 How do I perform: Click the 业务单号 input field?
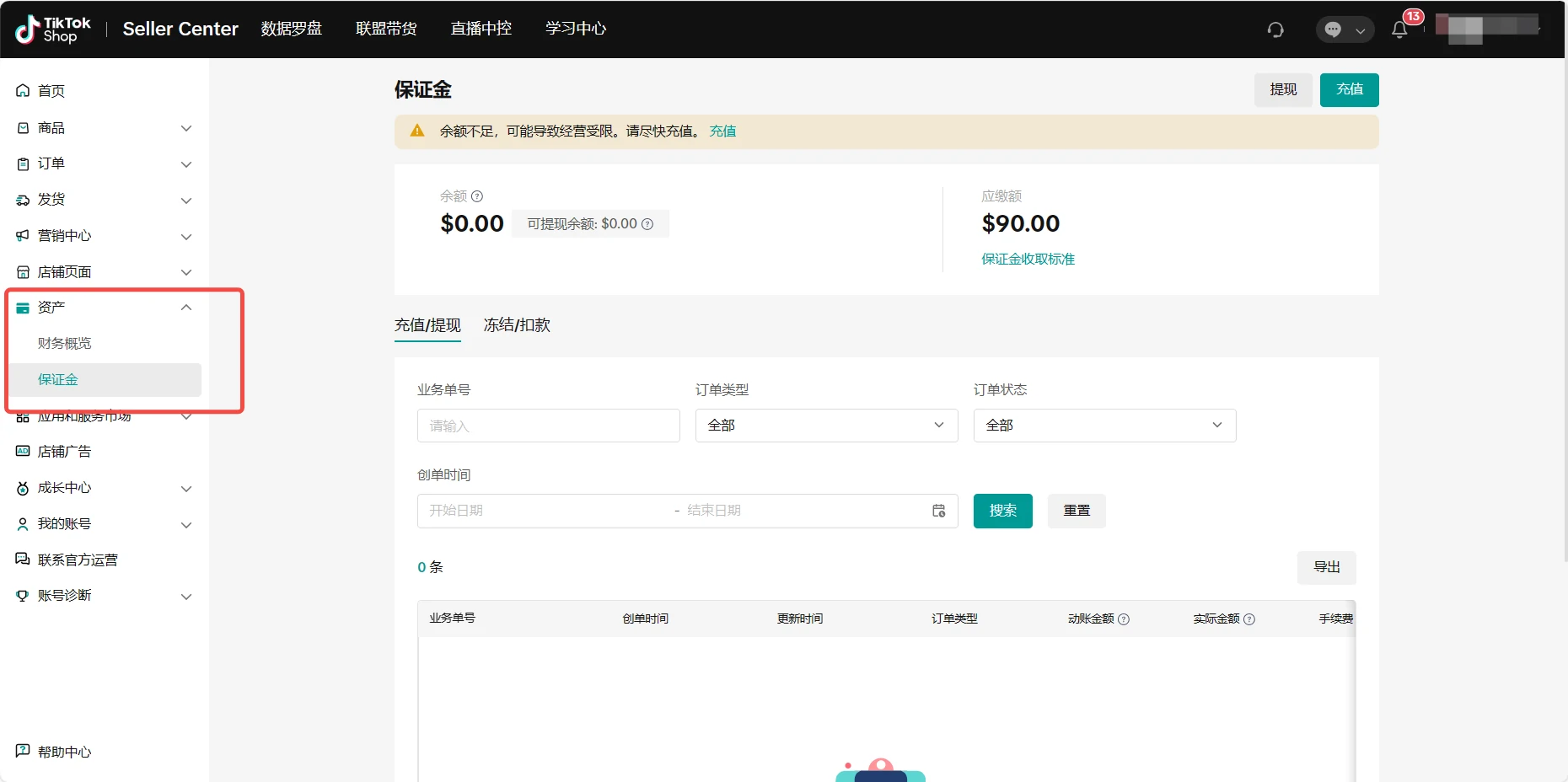pos(548,426)
